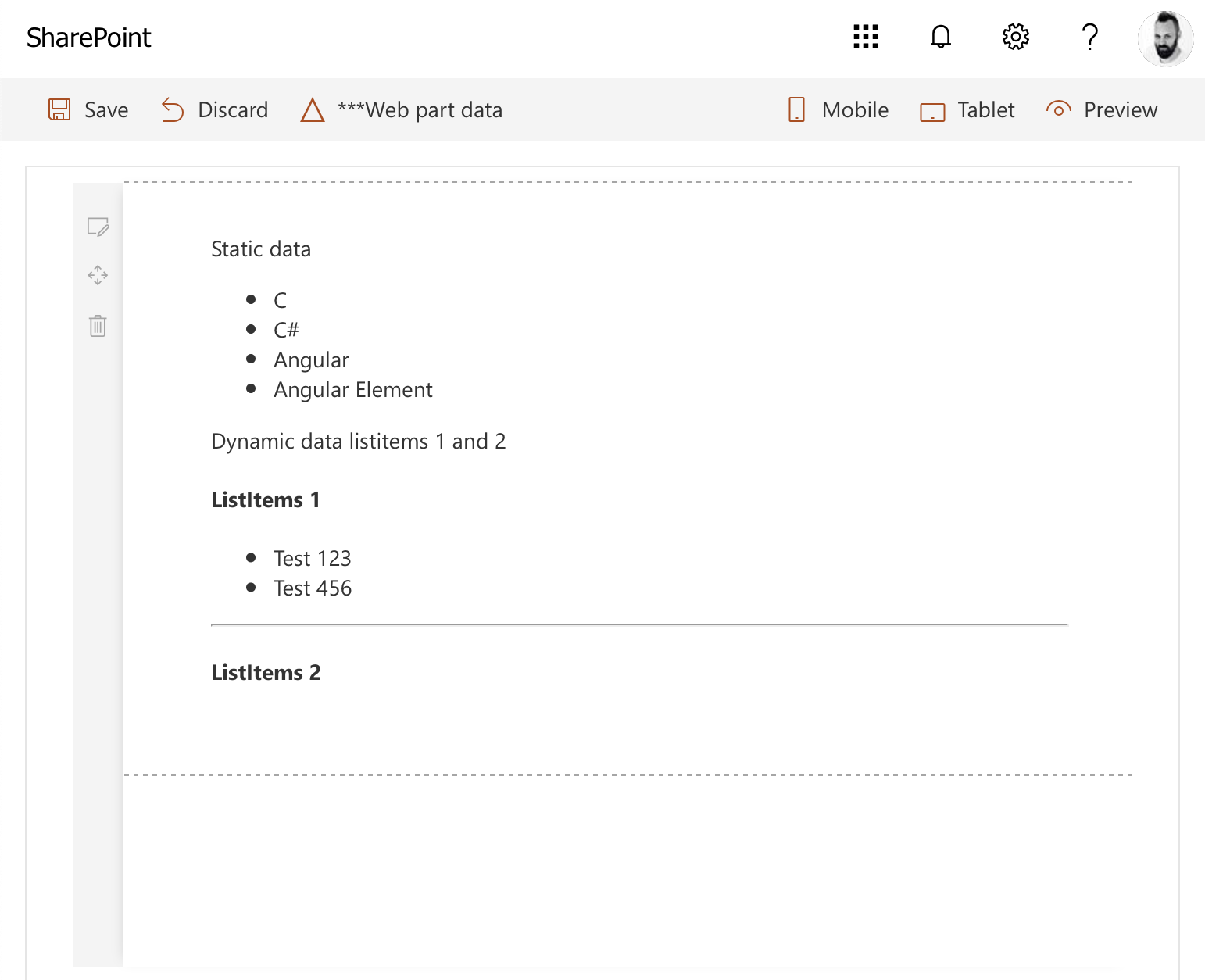Image resolution: width=1205 pixels, height=980 pixels.
Task: Click the Discard undo arrow icon
Action: pyautogui.click(x=173, y=109)
